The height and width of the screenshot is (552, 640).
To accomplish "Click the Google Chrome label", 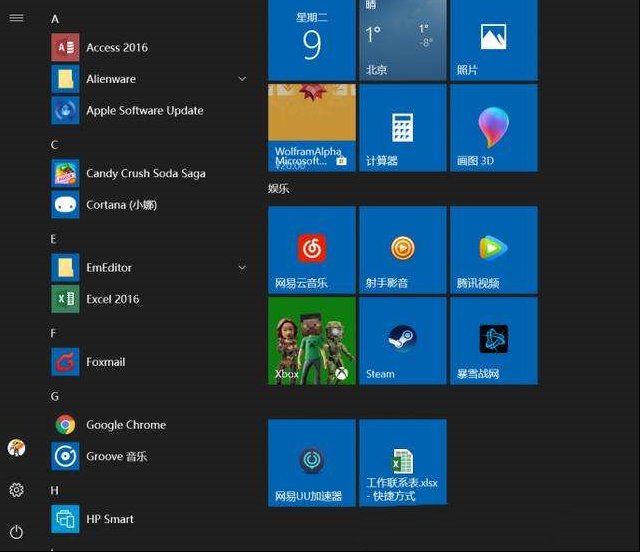I will pos(126,425).
